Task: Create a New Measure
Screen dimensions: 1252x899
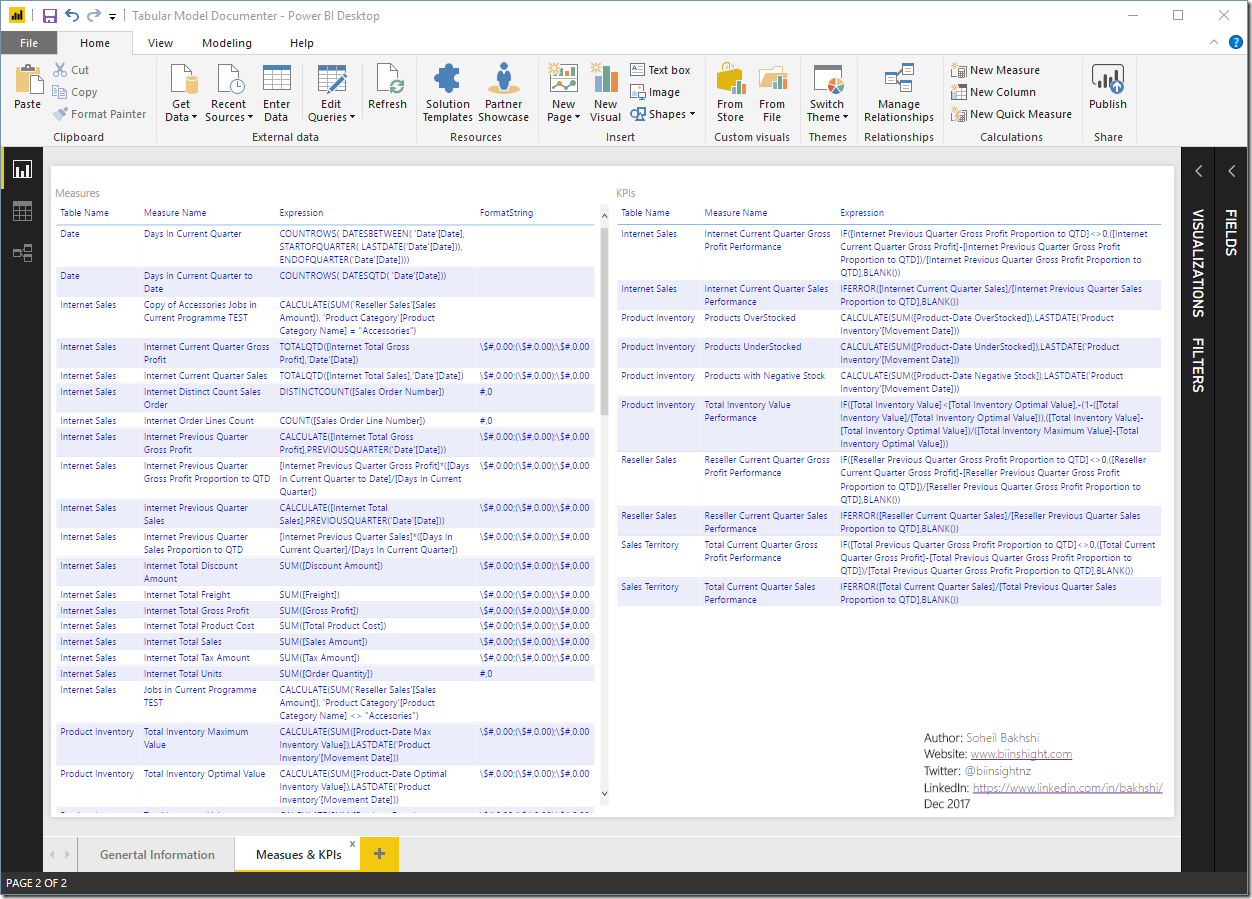Action: pyautogui.click(x=995, y=70)
